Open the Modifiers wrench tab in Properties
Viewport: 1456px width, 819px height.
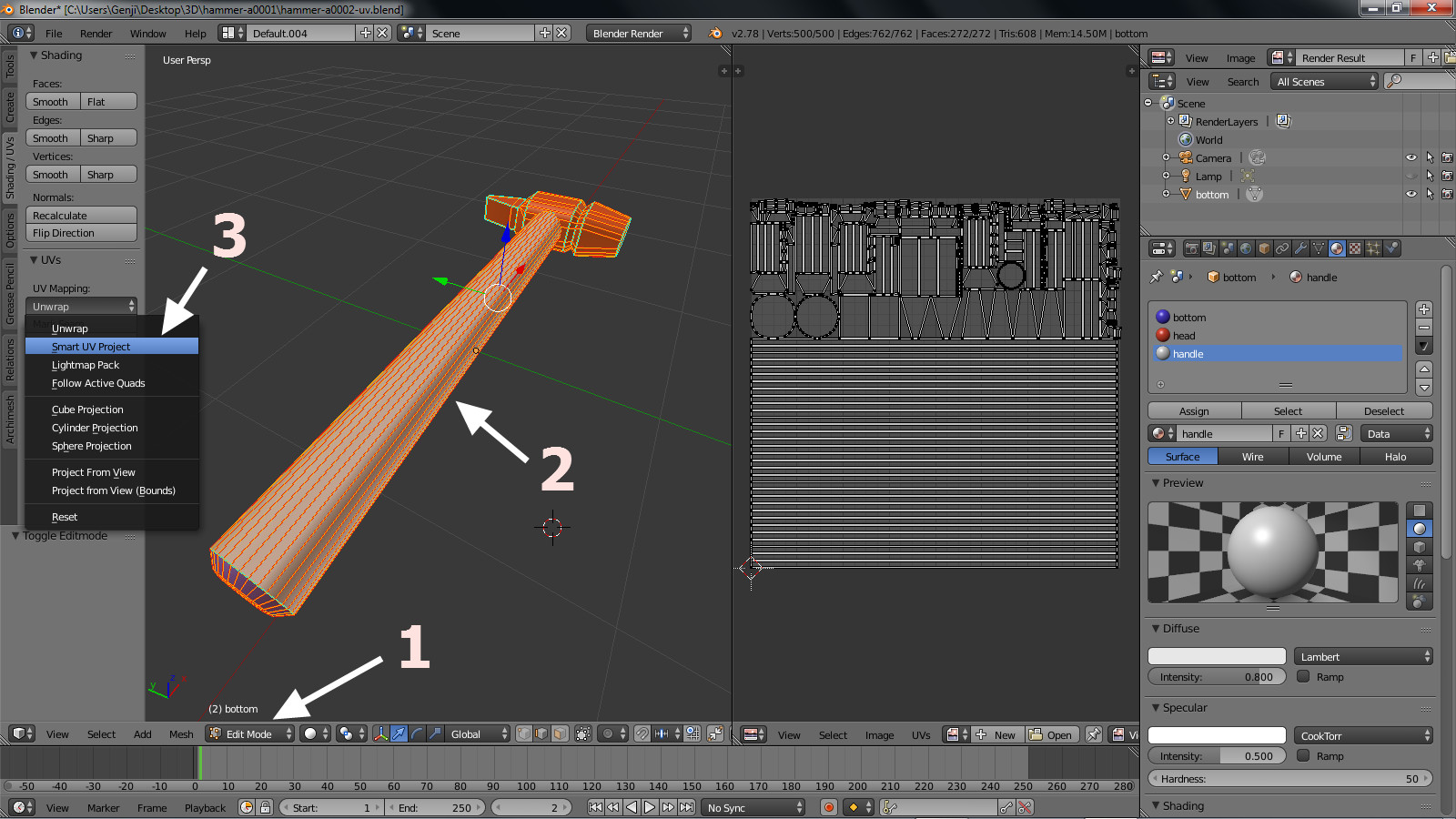coord(1300,248)
